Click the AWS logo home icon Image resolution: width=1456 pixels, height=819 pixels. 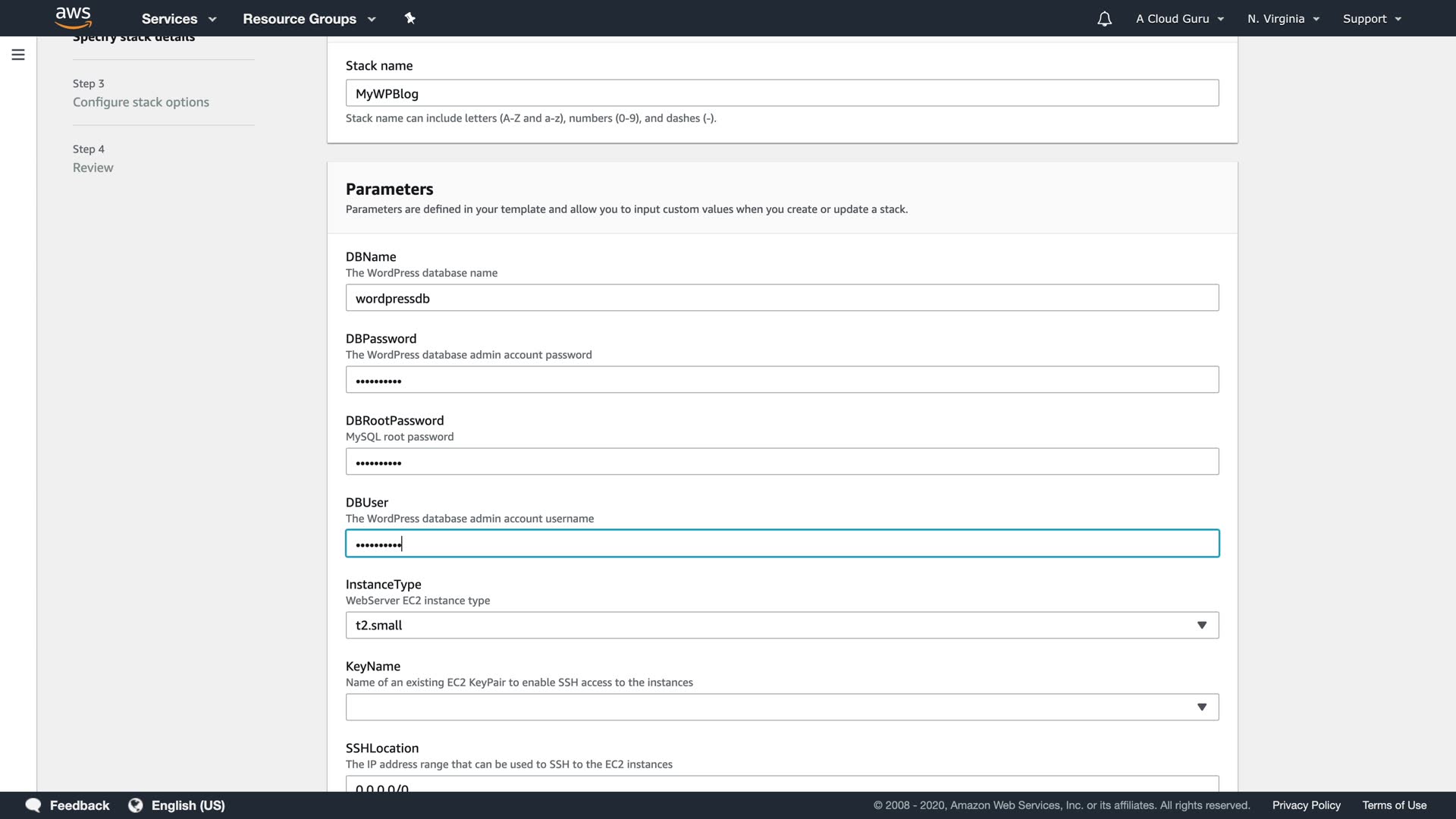point(73,17)
